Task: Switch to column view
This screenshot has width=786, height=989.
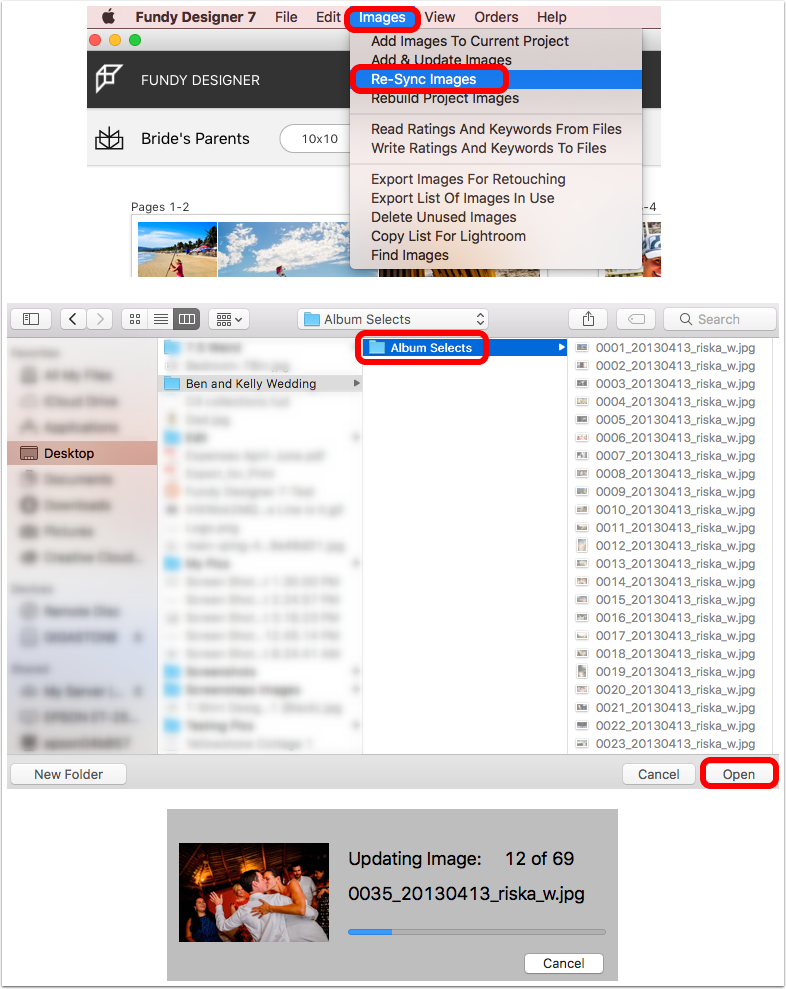Action: coord(187,319)
